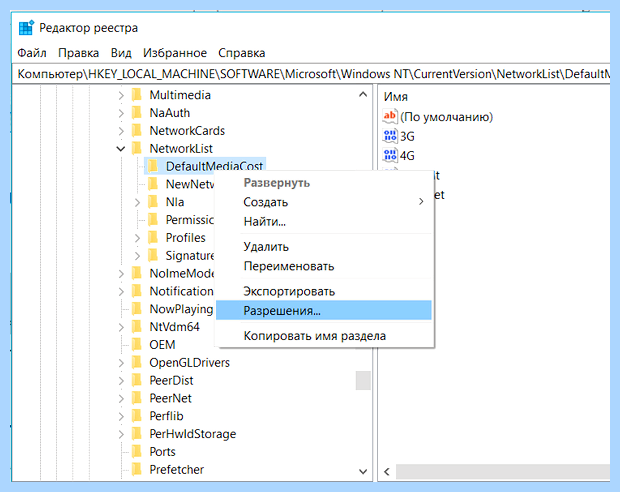Open the Избранное menu

[175, 53]
